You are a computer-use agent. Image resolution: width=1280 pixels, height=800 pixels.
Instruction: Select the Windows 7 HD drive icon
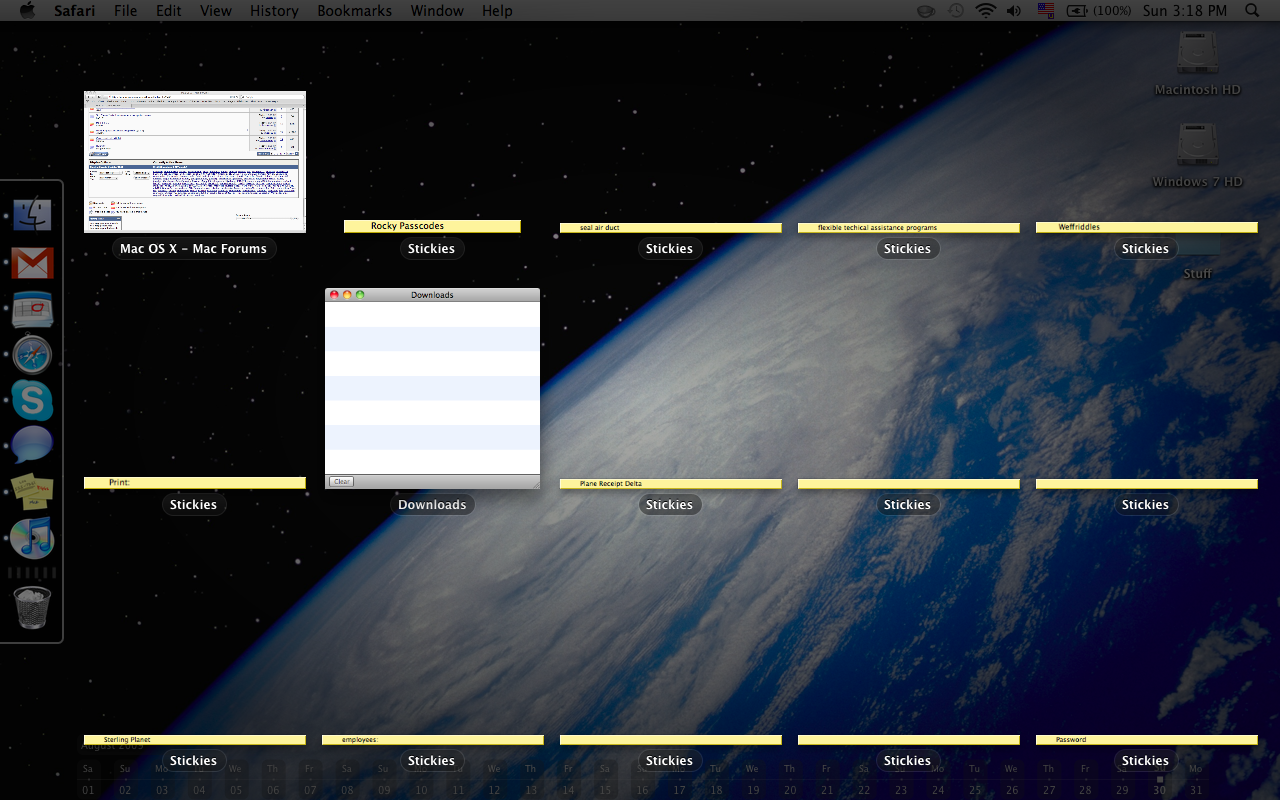(x=1197, y=145)
